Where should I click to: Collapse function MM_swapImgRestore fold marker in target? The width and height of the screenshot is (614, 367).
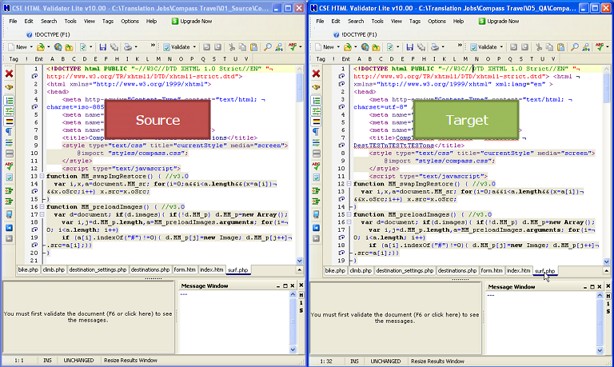(x=349, y=184)
